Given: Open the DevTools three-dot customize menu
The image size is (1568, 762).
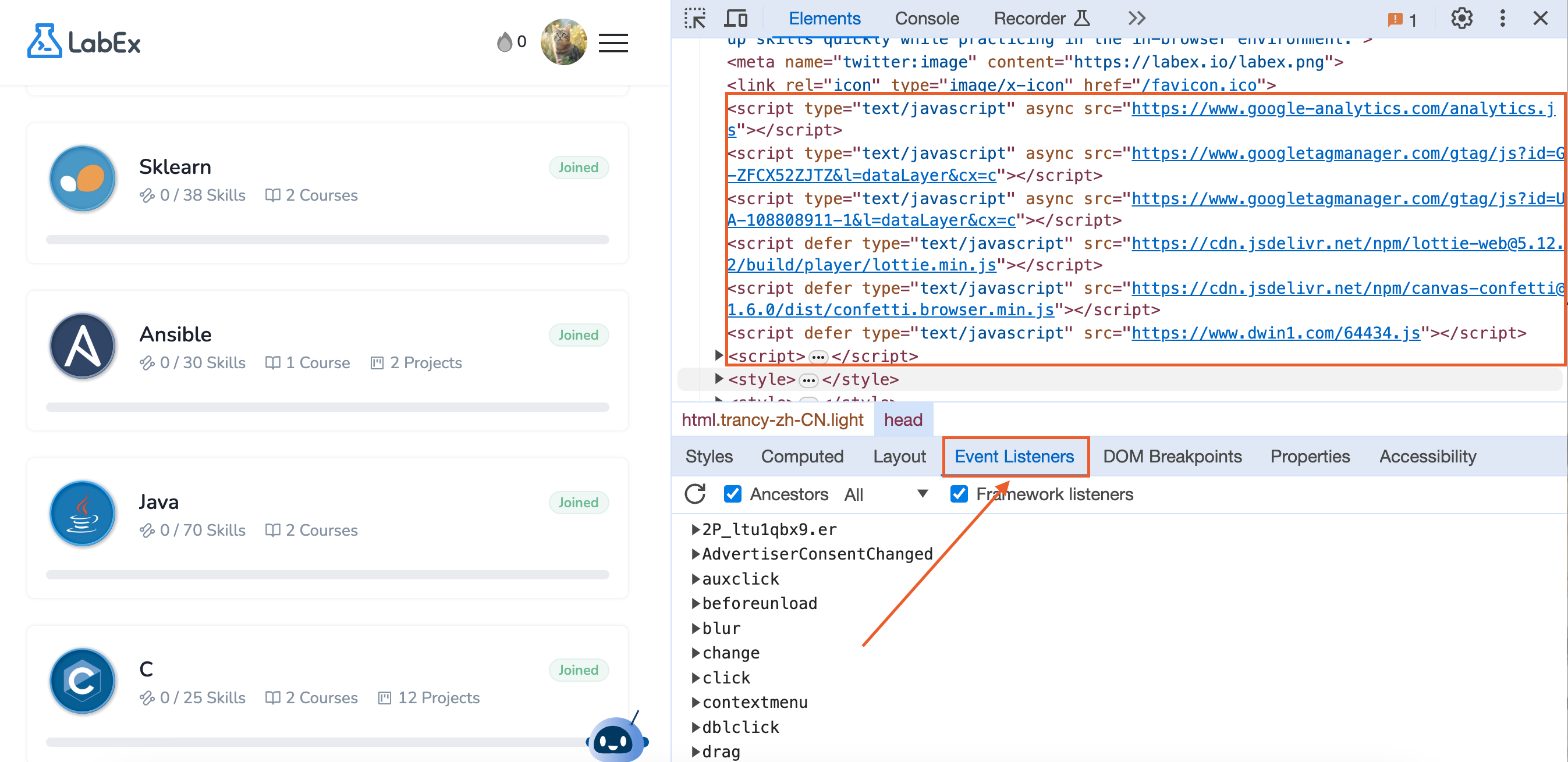Looking at the screenshot, I should (1502, 18).
